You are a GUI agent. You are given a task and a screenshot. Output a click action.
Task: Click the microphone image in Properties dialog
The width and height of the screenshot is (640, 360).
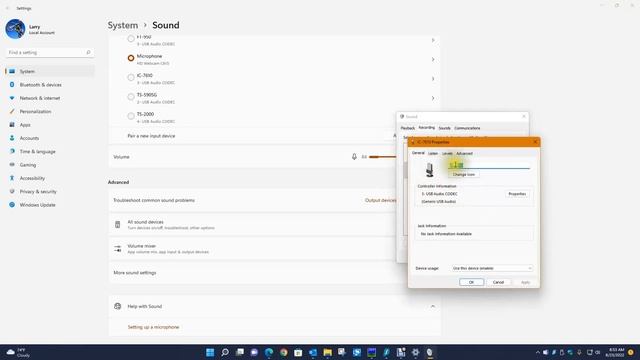coord(429,170)
